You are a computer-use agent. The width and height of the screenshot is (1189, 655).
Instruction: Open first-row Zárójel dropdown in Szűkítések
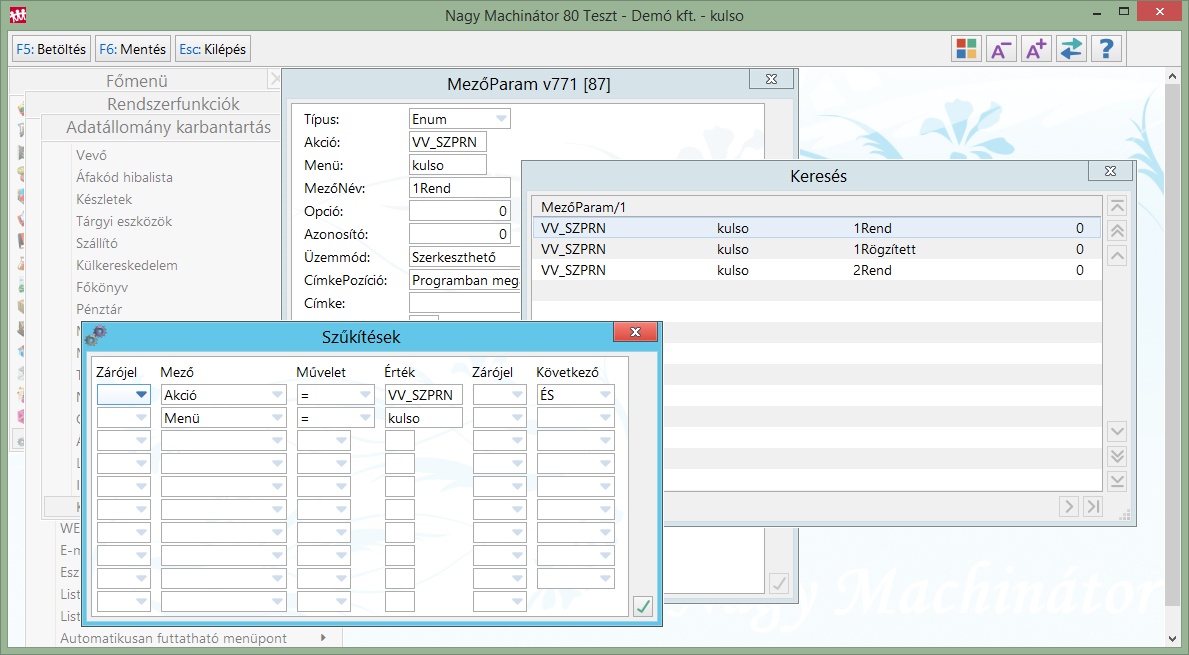141,395
